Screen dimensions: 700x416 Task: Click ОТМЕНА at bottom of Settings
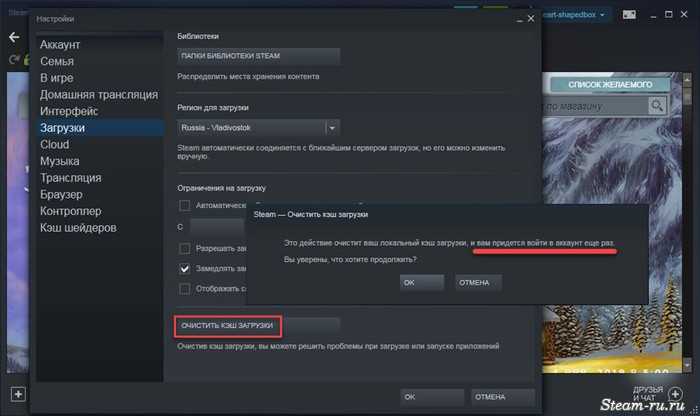pos(503,397)
